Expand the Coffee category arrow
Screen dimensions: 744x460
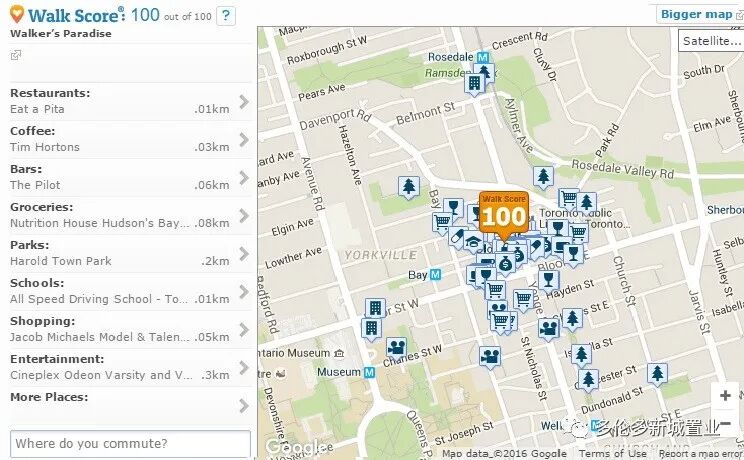(x=244, y=140)
